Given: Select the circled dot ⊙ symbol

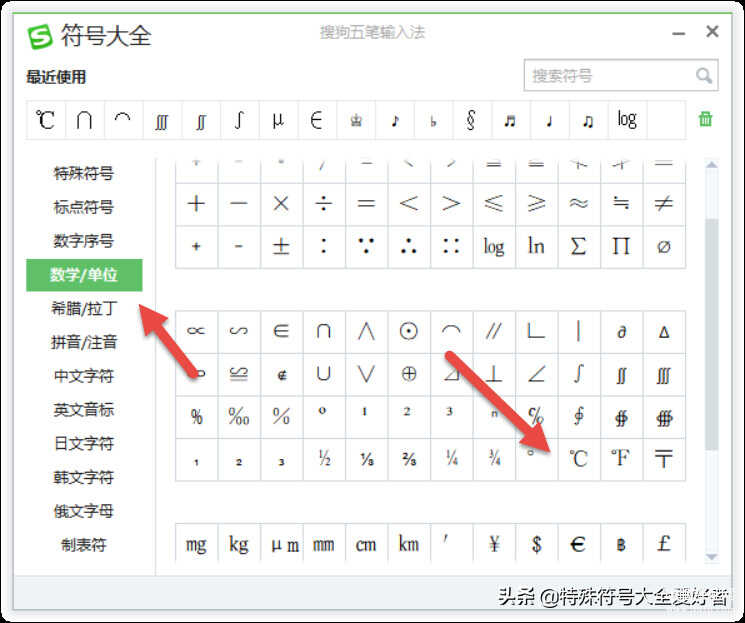Looking at the screenshot, I should click(409, 332).
